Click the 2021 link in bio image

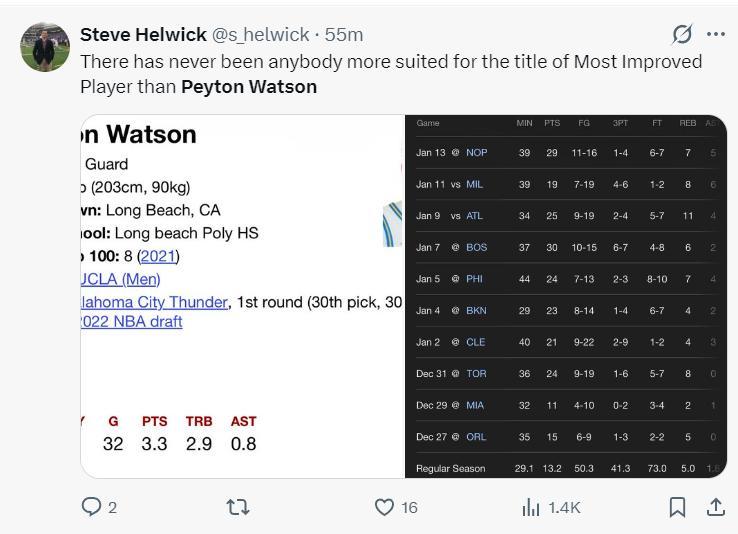[158, 256]
